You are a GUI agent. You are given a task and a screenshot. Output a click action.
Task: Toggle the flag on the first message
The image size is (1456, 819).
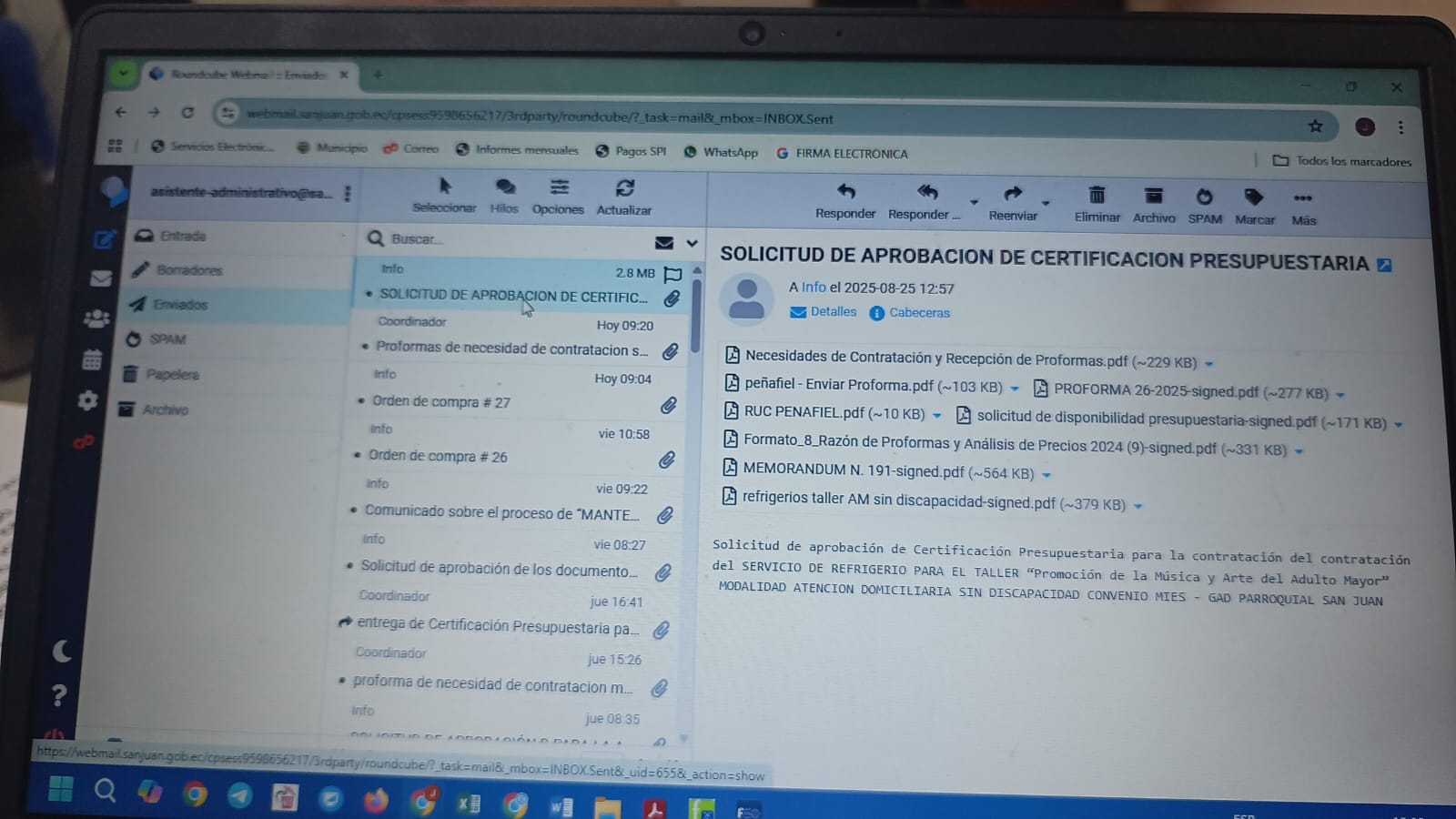(673, 274)
